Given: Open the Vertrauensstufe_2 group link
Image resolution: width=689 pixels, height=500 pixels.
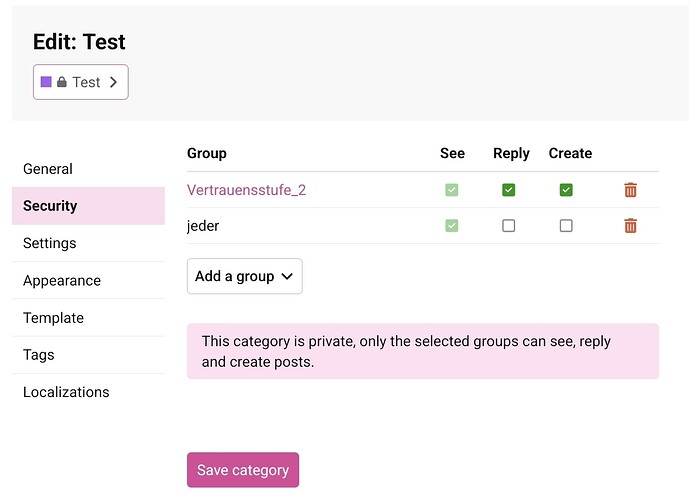Looking at the screenshot, I should [x=246, y=190].
